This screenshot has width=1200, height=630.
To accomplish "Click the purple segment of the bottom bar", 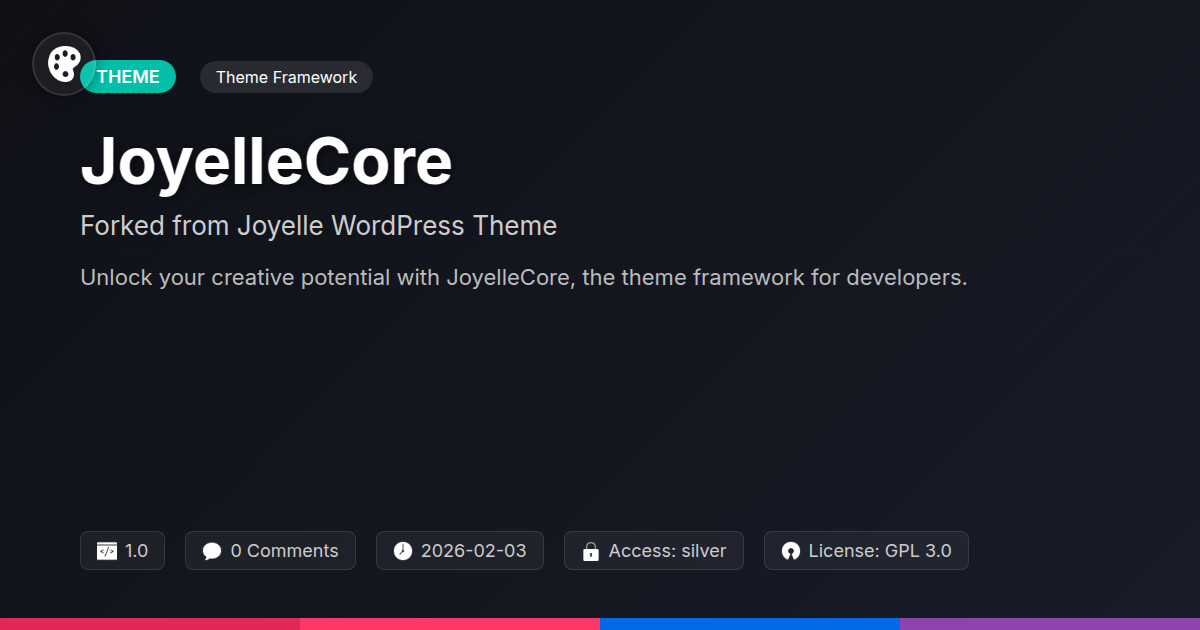I will pos(1050,623).
